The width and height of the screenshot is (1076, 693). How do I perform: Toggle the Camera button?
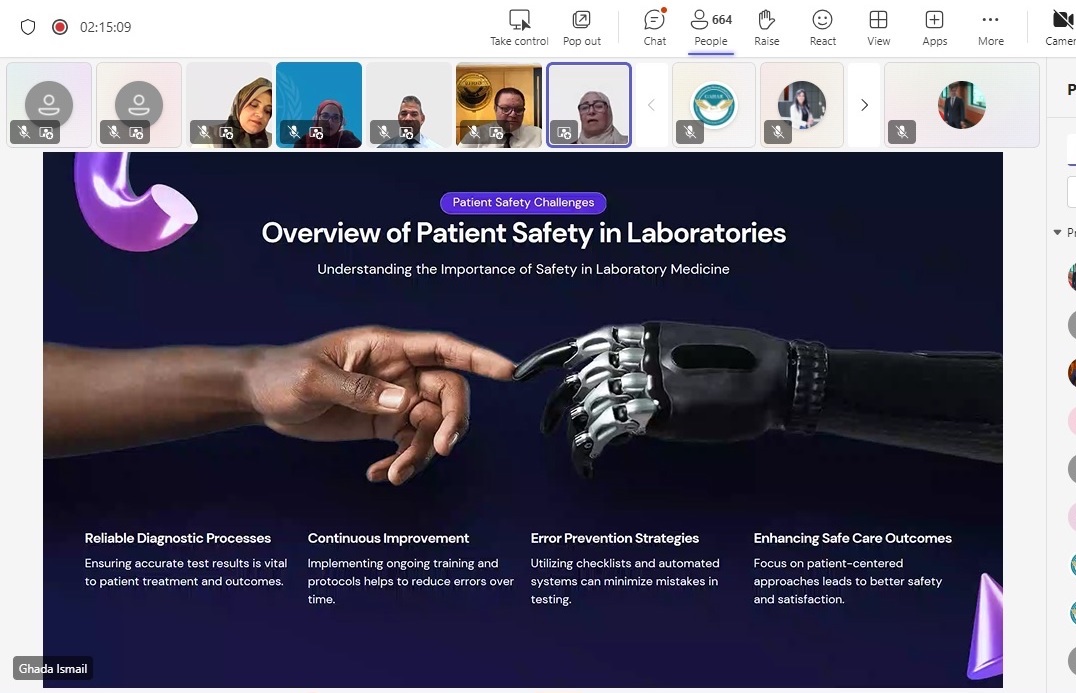pyautogui.click(x=1061, y=27)
